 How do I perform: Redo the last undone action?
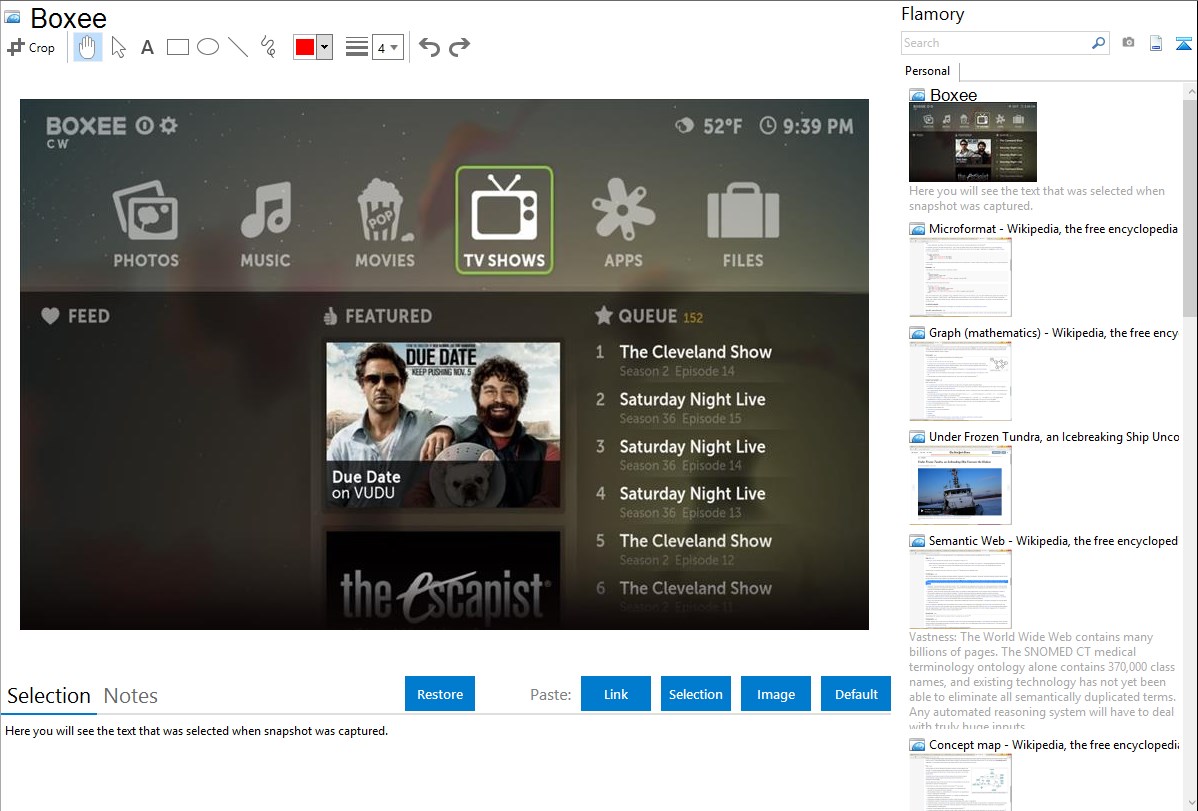tap(459, 47)
